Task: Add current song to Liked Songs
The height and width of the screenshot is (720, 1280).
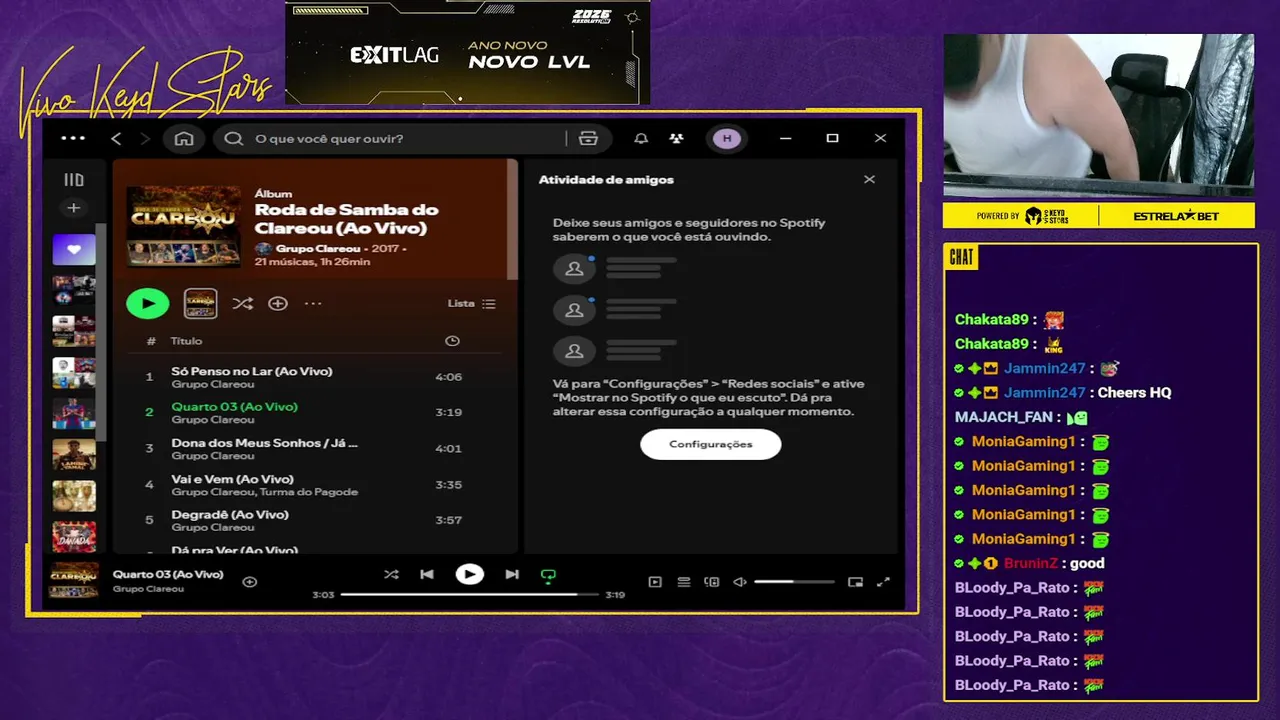Action: pos(250,581)
